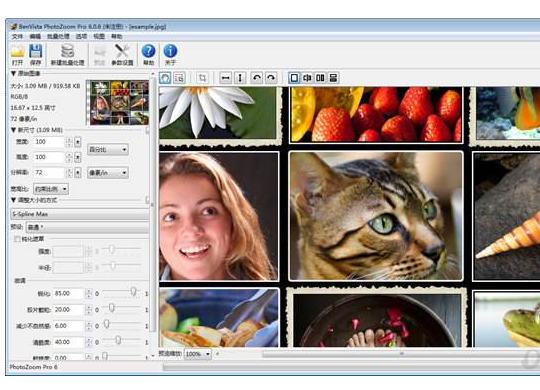Open the Options (选项) menu
This screenshot has height=390, width=540.
[x=81, y=36]
